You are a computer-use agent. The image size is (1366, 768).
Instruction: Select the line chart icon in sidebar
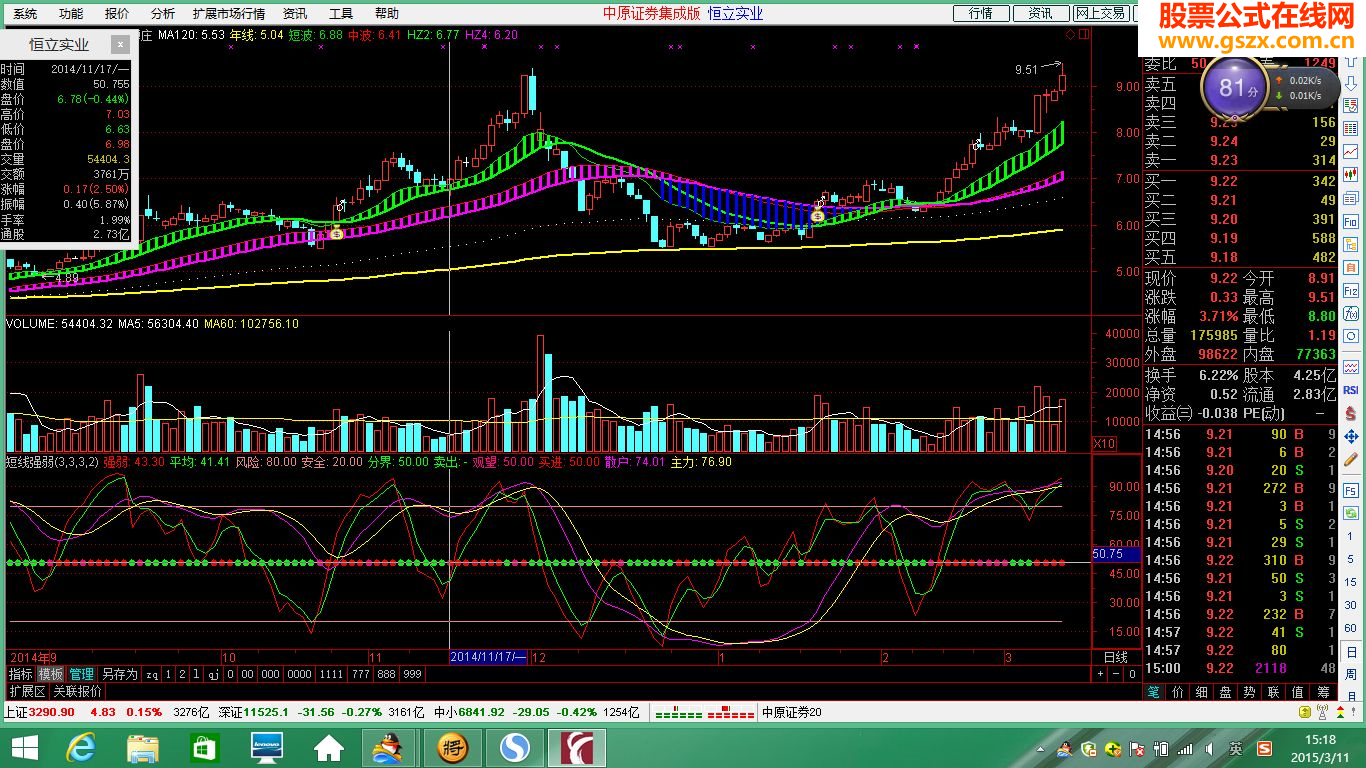pos(1352,151)
